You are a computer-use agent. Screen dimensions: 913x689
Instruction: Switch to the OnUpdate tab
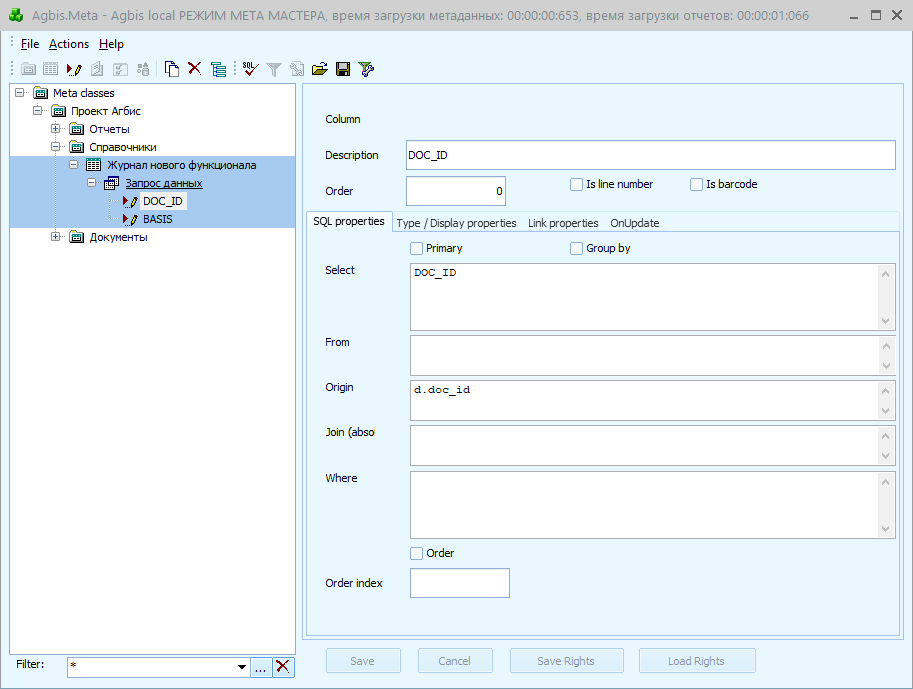click(635, 223)
